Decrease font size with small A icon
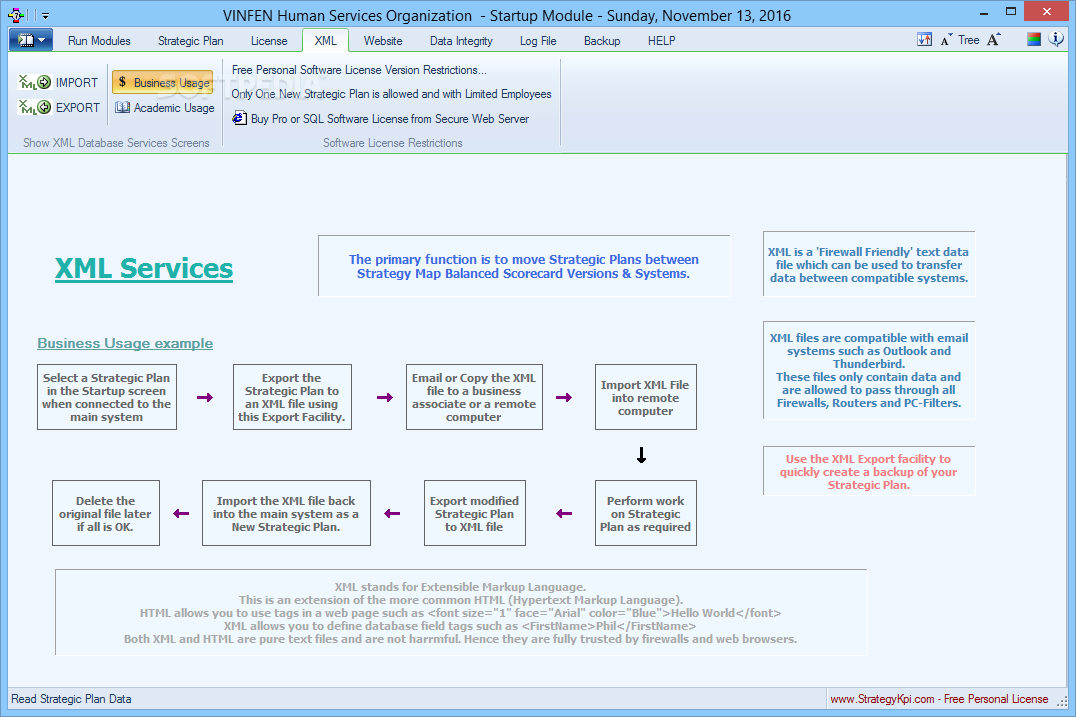The height and width of the screenshot is (717, 1076). click(946, 40)
